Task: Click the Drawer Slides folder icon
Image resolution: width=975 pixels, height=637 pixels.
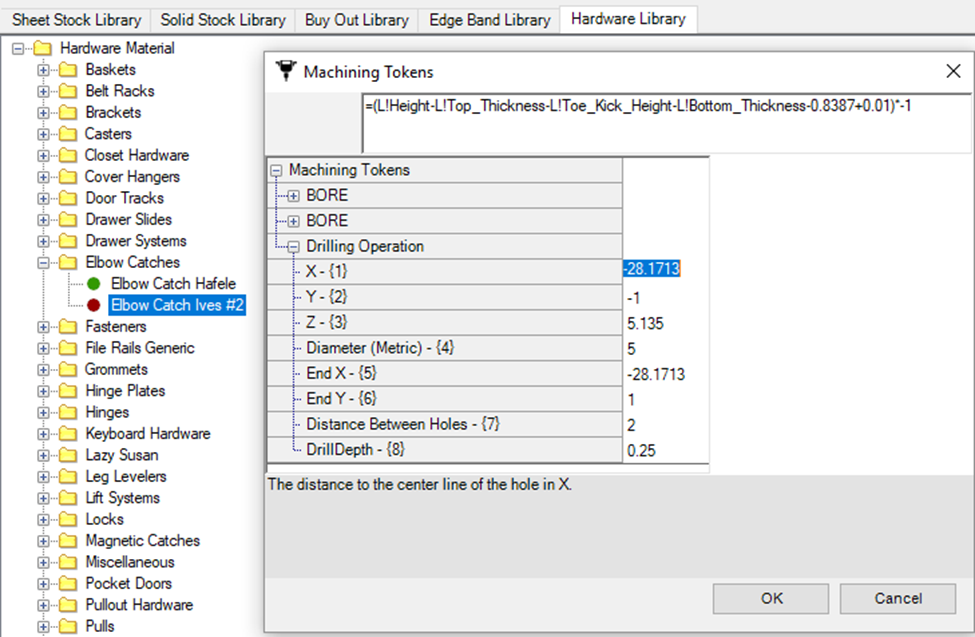Action: click(68, 220)
